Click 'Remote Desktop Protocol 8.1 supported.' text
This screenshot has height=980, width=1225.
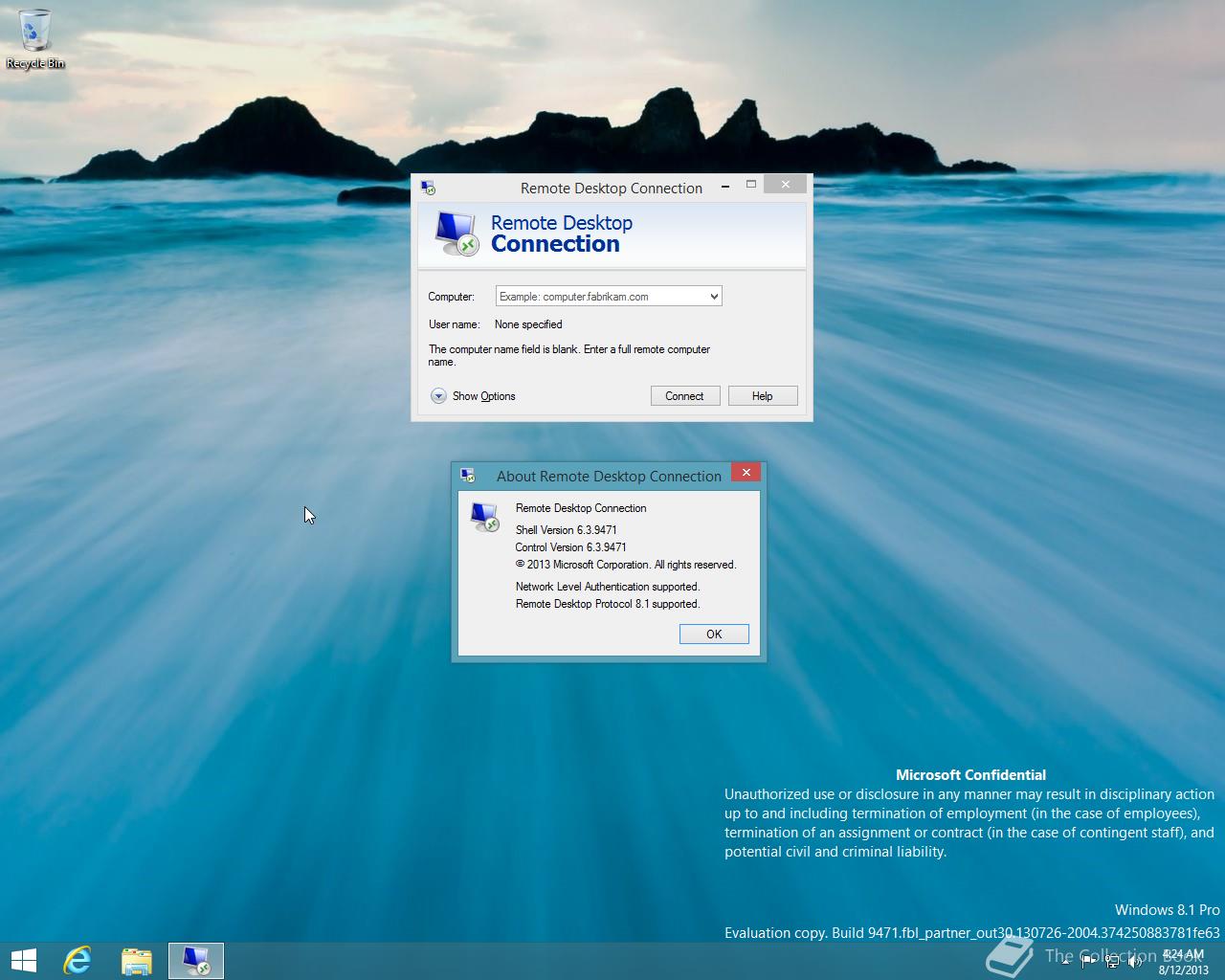click(608, 604)
